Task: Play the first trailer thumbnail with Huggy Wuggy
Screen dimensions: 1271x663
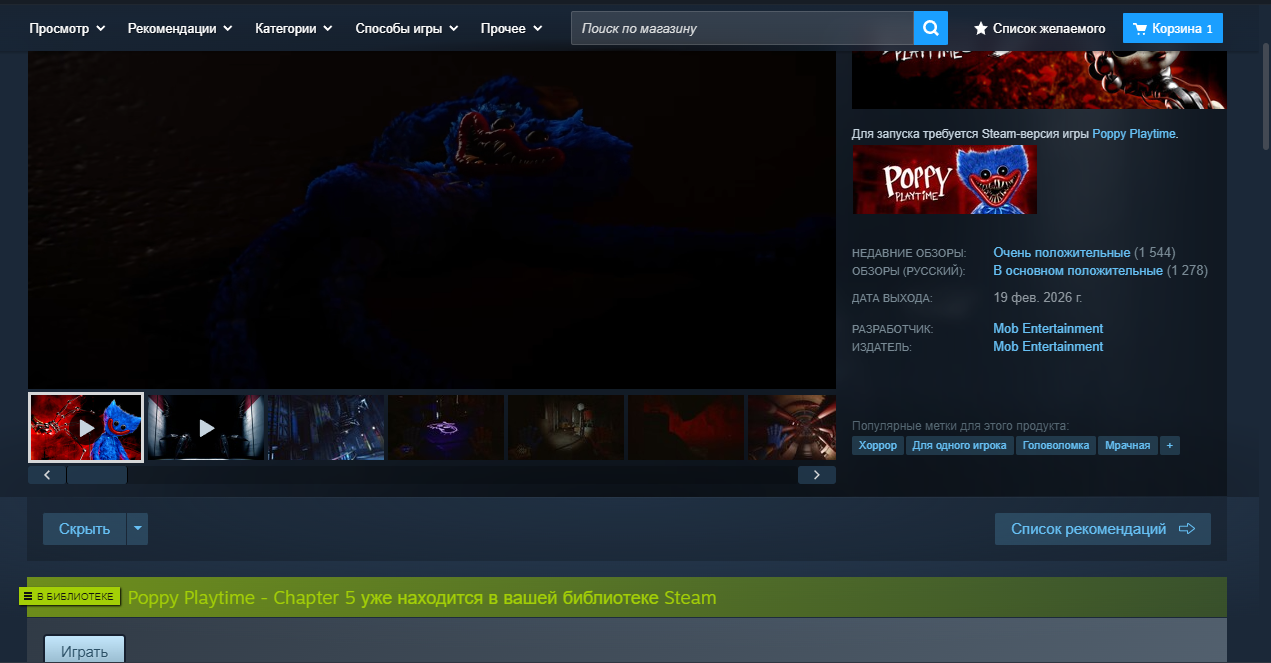Action: [86, 427]
